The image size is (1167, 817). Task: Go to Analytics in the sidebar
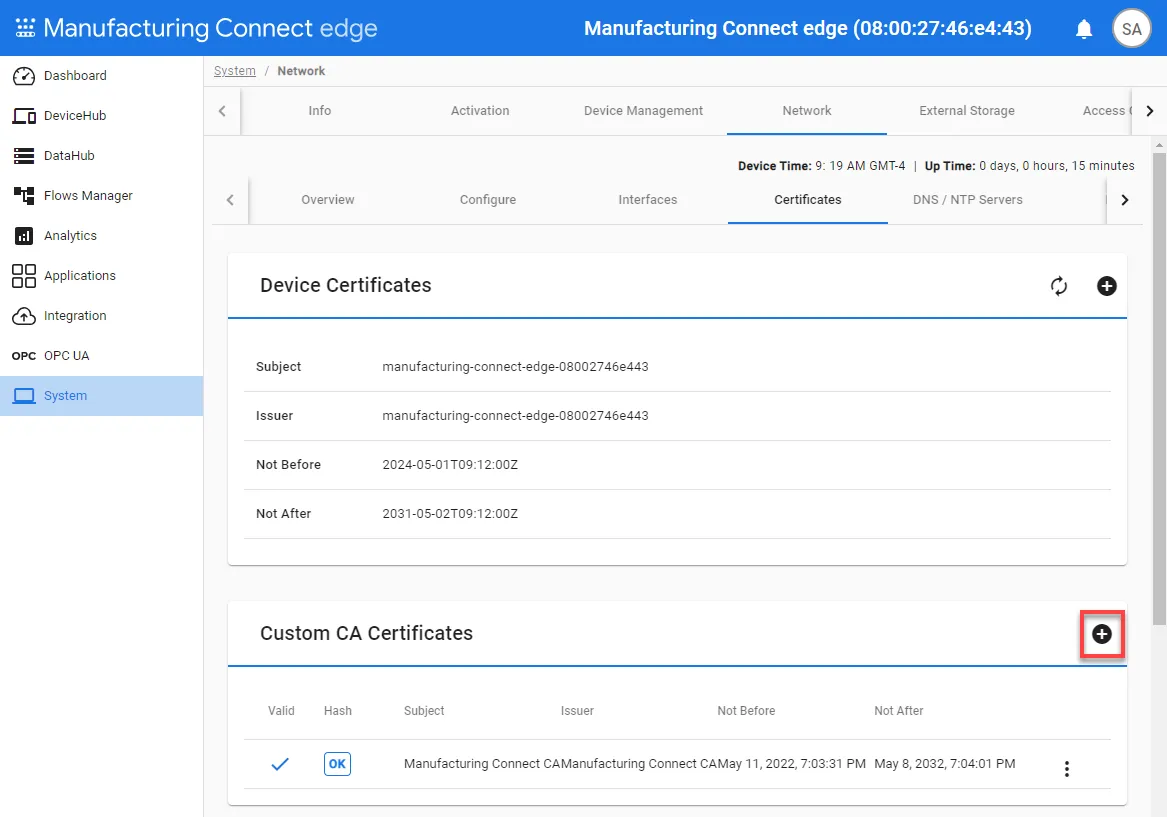click(x=70, y=236)
